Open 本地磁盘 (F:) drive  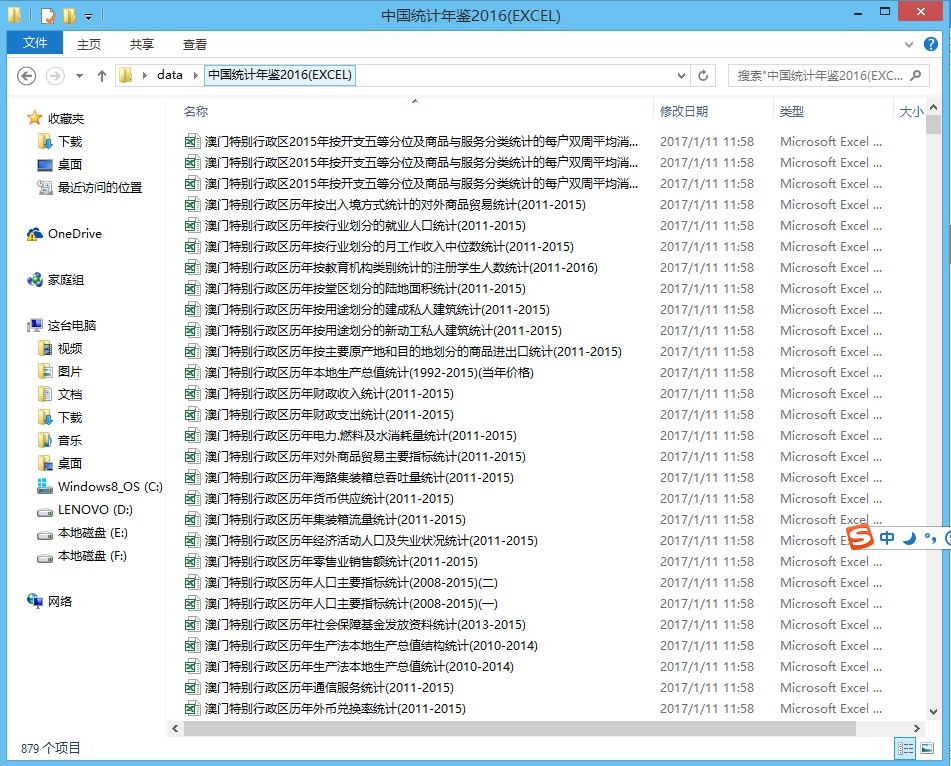[92, 556]
